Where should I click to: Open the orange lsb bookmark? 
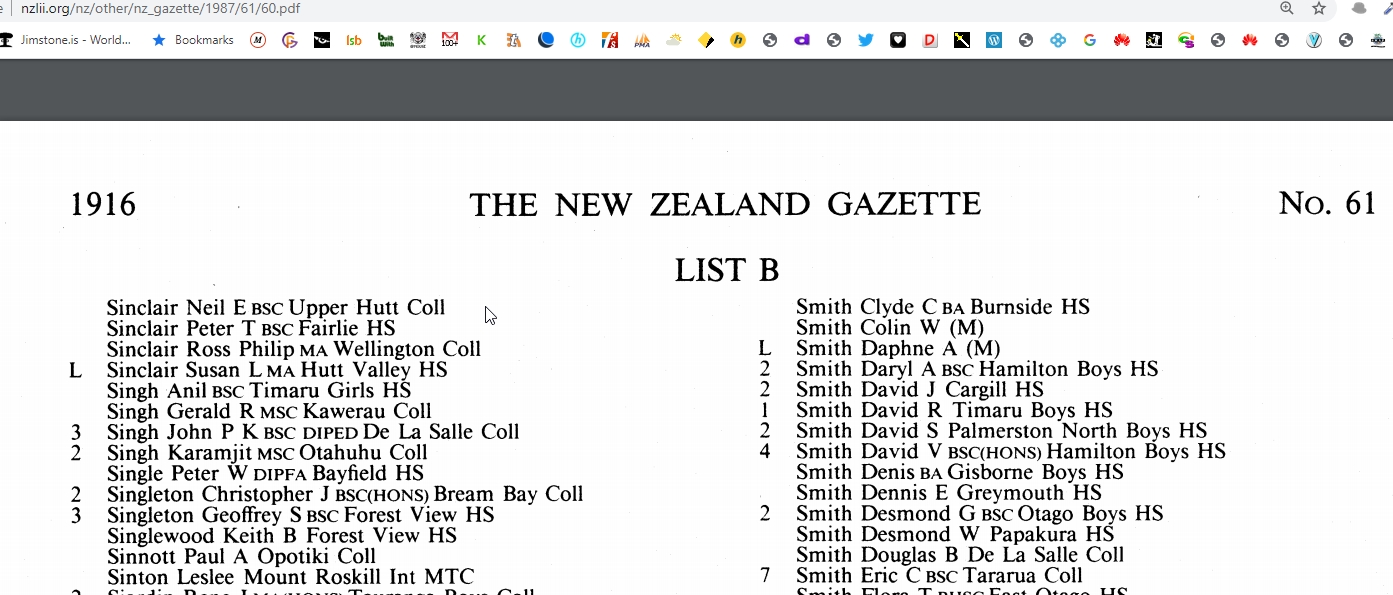point(354,40)
